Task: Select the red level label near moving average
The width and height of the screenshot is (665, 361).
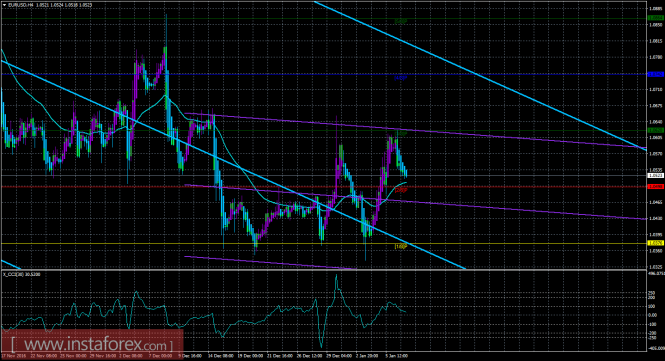Action: pos(400,190)
